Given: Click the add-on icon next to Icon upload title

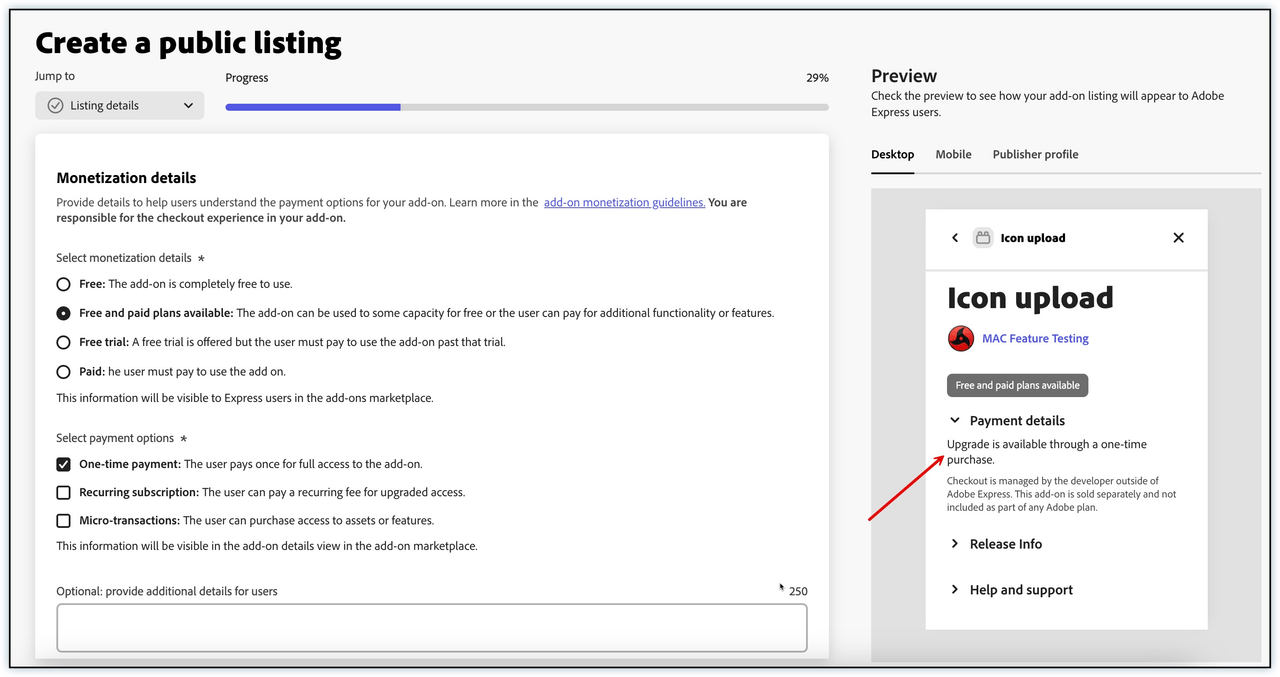Looking at the screenshot, I should [983, 238].
